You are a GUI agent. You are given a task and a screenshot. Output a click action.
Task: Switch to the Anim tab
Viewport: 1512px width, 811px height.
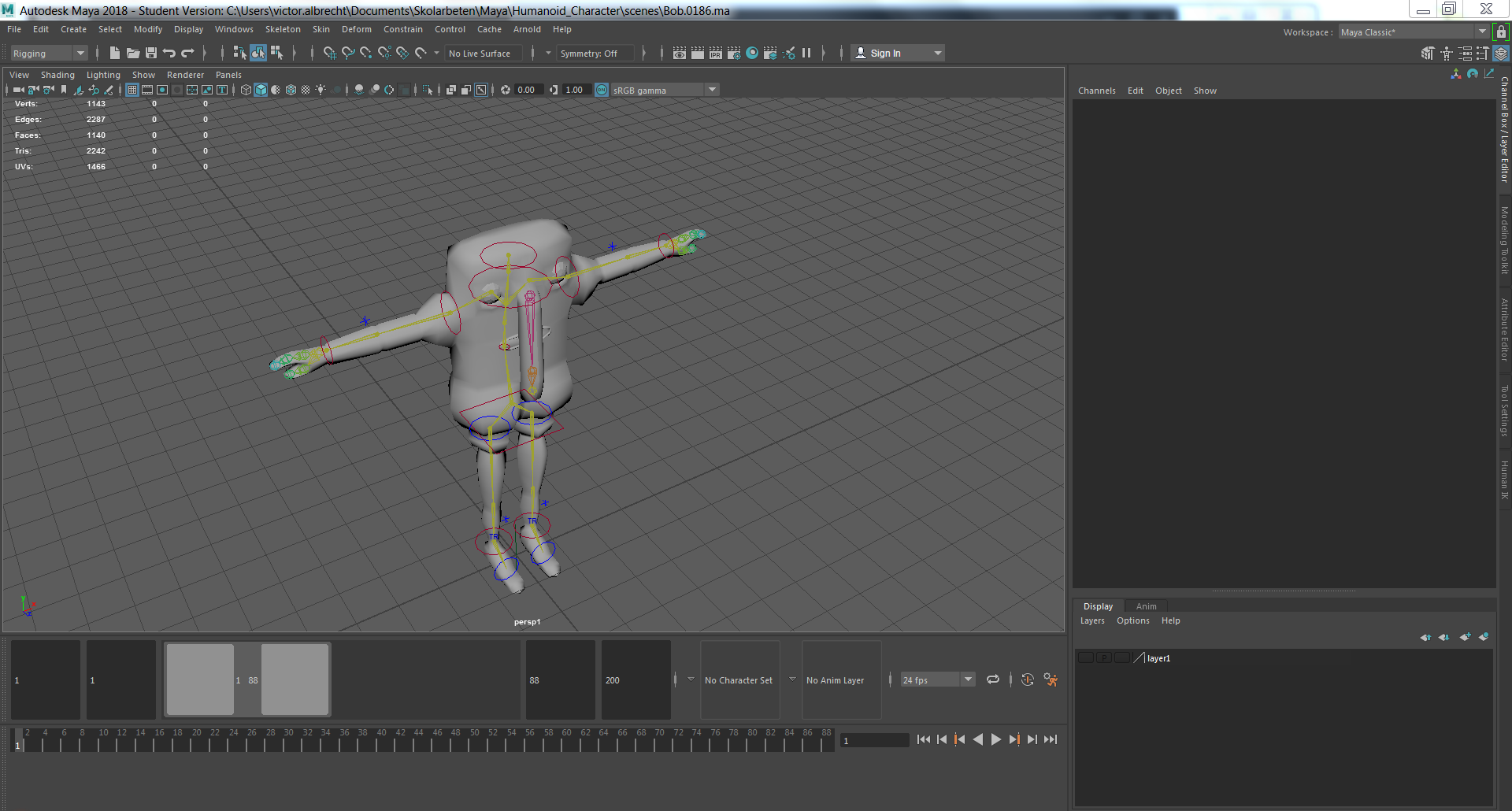1147,605
